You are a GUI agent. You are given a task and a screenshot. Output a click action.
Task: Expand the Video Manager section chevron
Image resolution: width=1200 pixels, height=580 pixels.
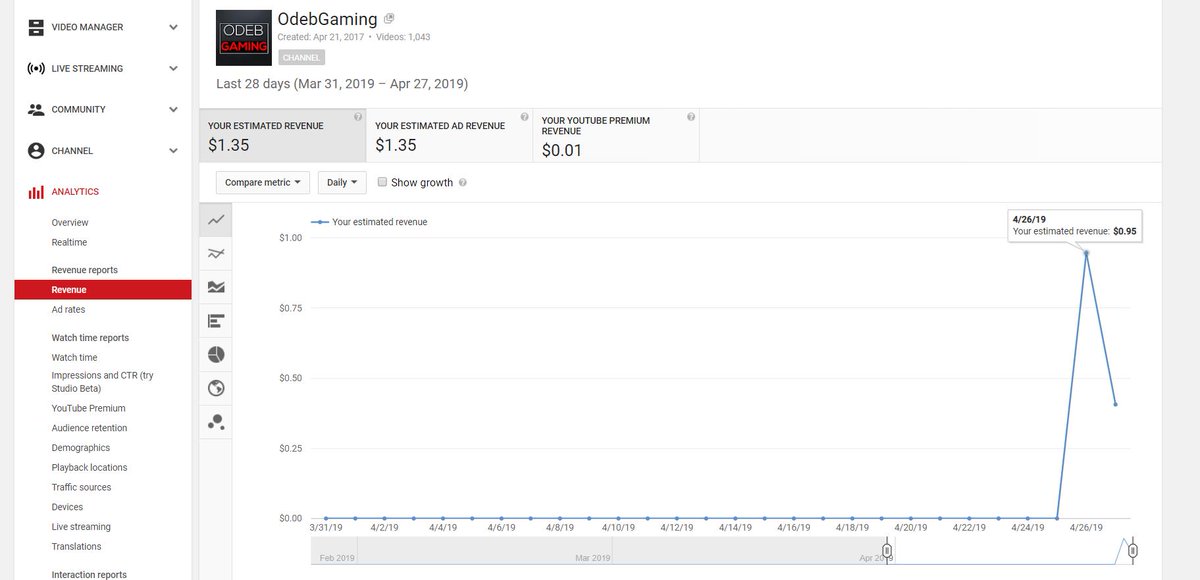(173, 27)
